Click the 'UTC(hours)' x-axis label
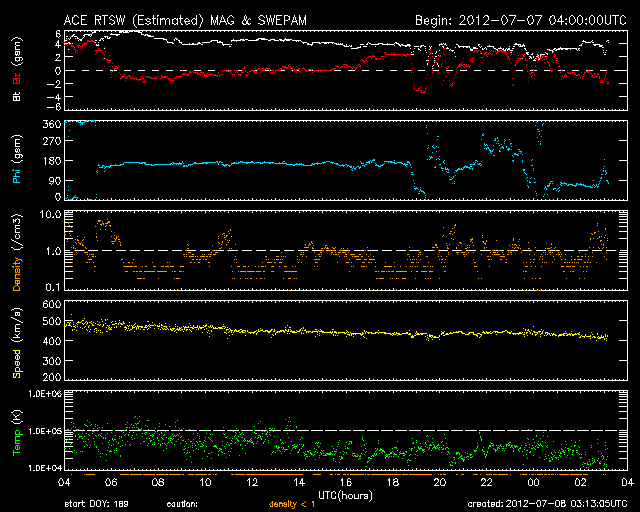Viewport: 640px width, 512px height. tap(345, 496)
